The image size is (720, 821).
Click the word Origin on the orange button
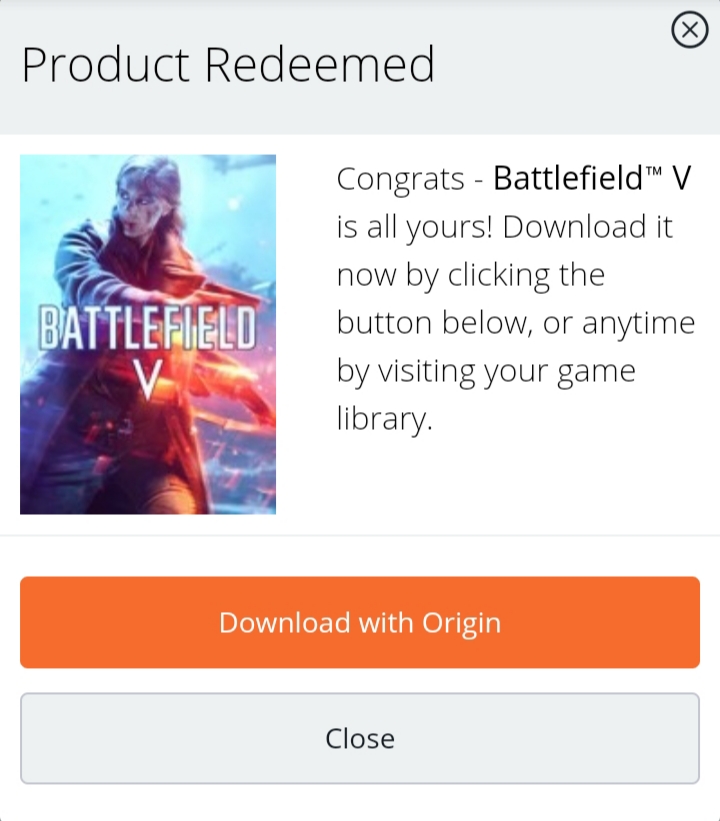pyautogui.click(x=462, y=624)
